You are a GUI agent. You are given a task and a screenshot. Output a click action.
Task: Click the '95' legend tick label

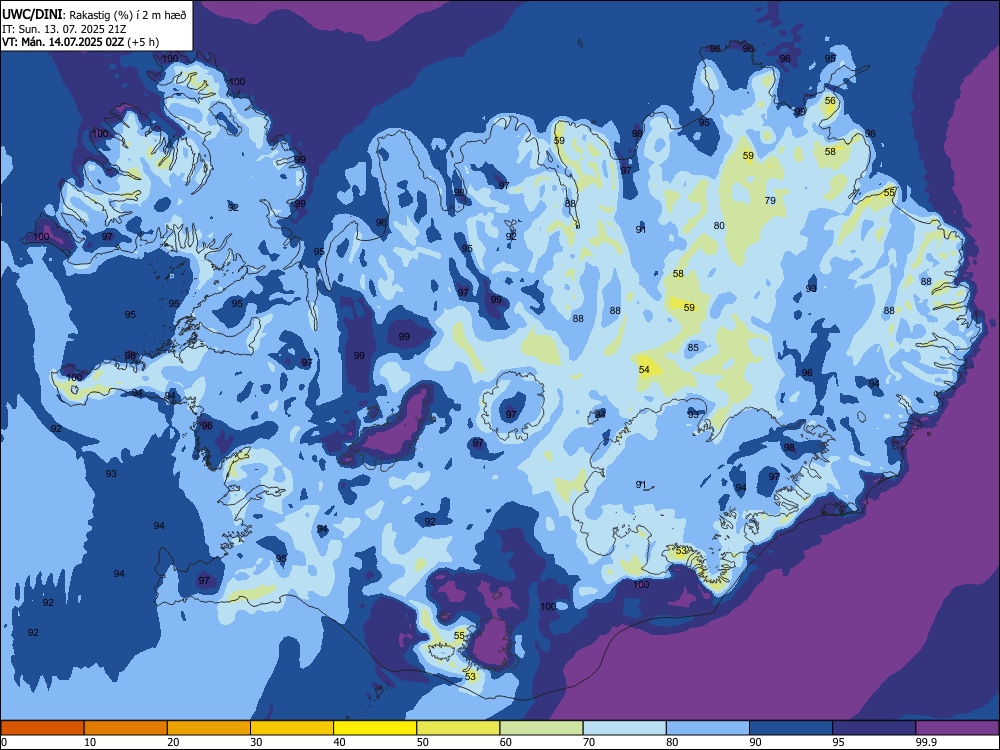[839, 742]
